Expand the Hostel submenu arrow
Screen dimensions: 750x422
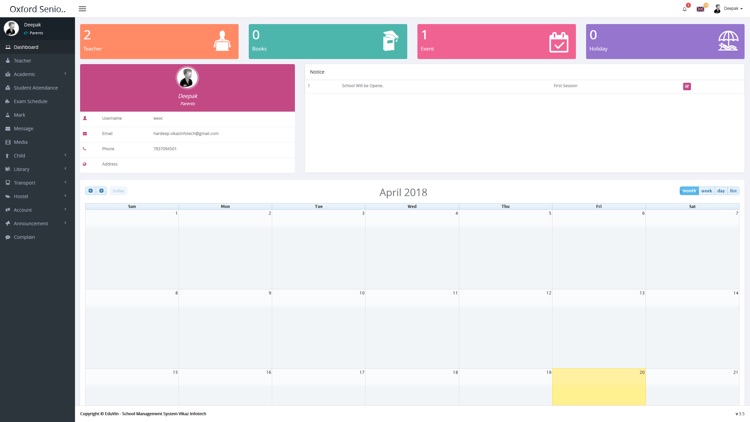[65, 196]
